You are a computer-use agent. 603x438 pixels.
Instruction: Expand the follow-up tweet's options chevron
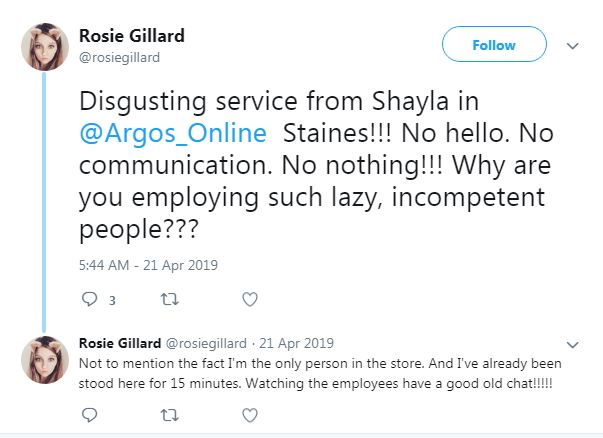tap(573, 344)
